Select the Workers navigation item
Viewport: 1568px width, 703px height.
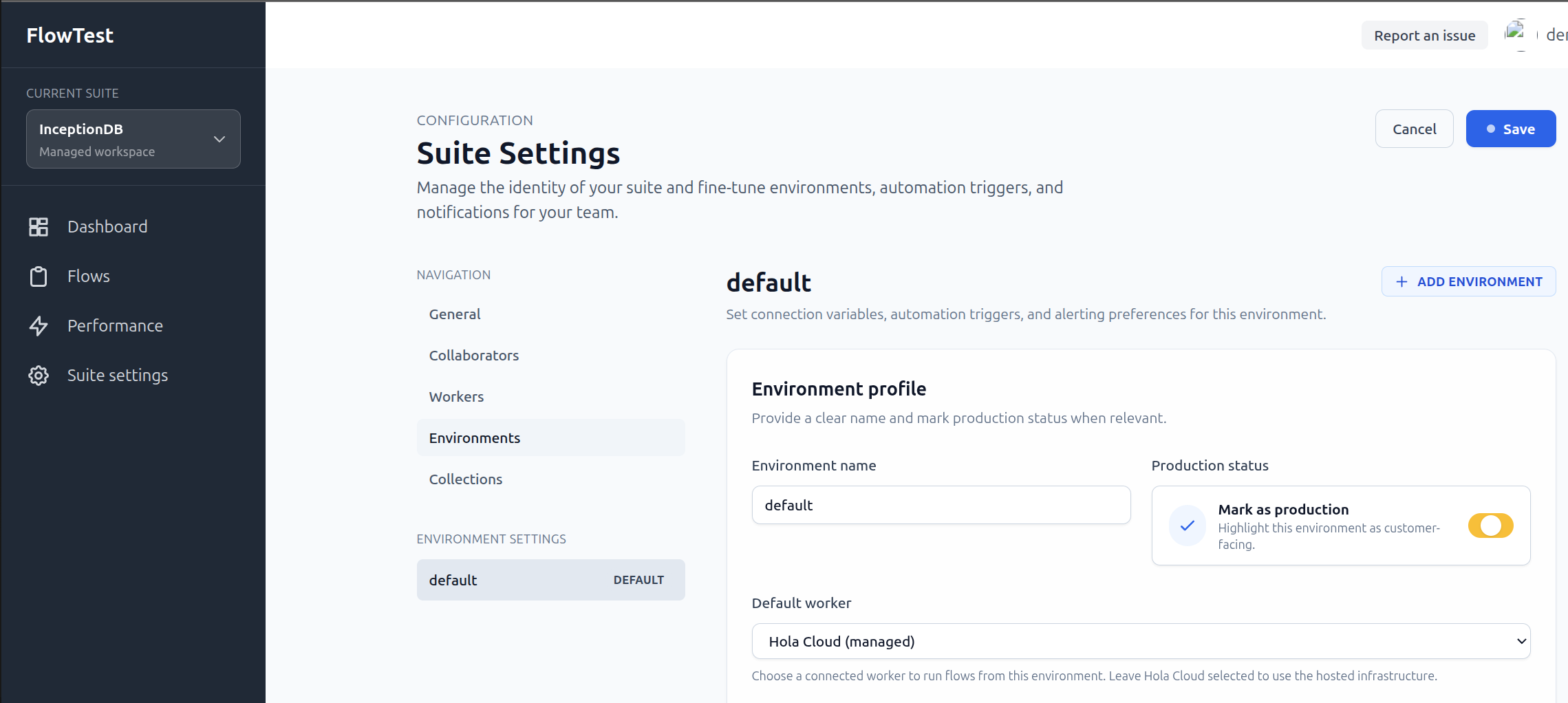(x=456, y=397)
